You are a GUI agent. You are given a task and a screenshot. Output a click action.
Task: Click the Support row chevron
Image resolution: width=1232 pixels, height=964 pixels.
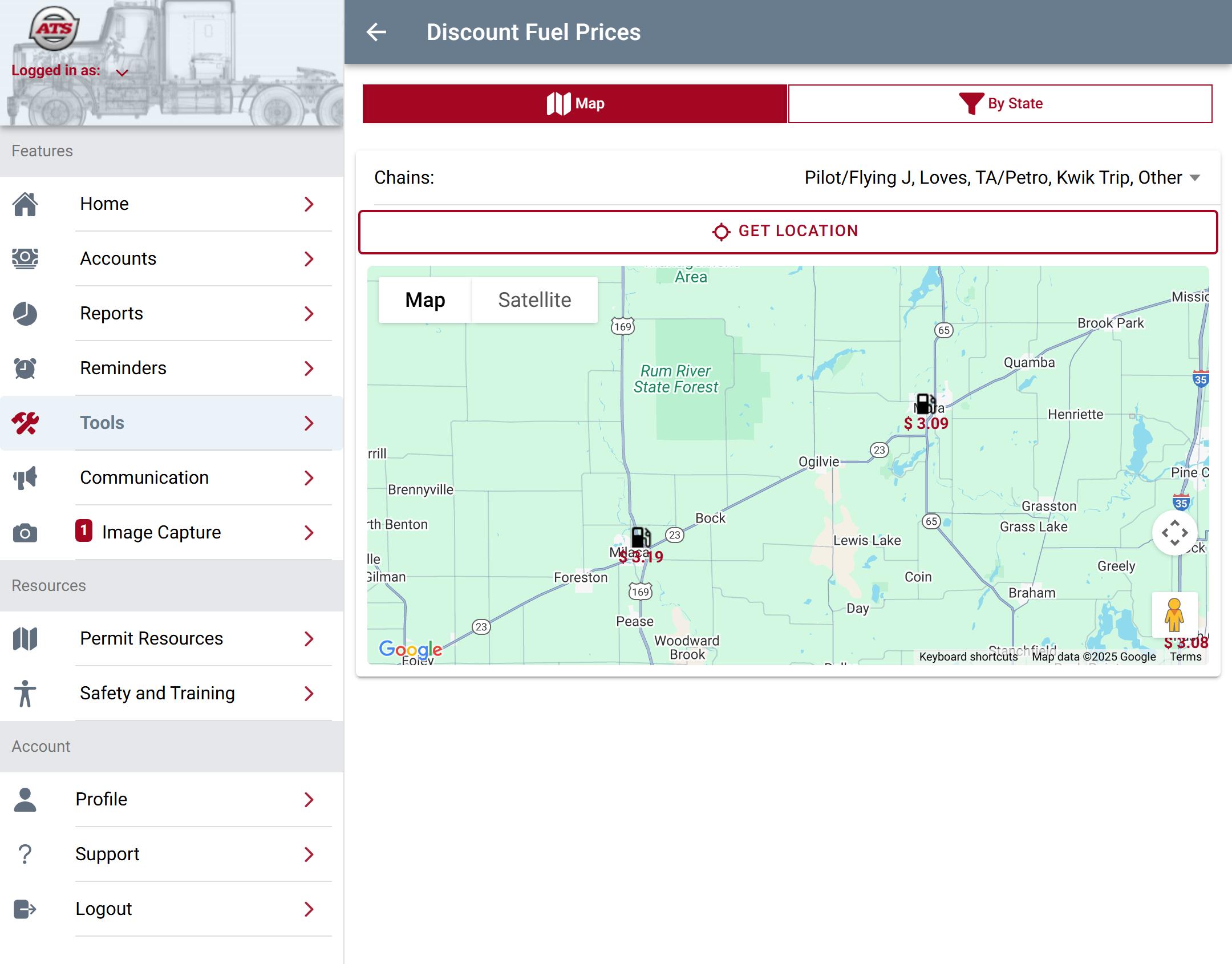tap(309, 854)
